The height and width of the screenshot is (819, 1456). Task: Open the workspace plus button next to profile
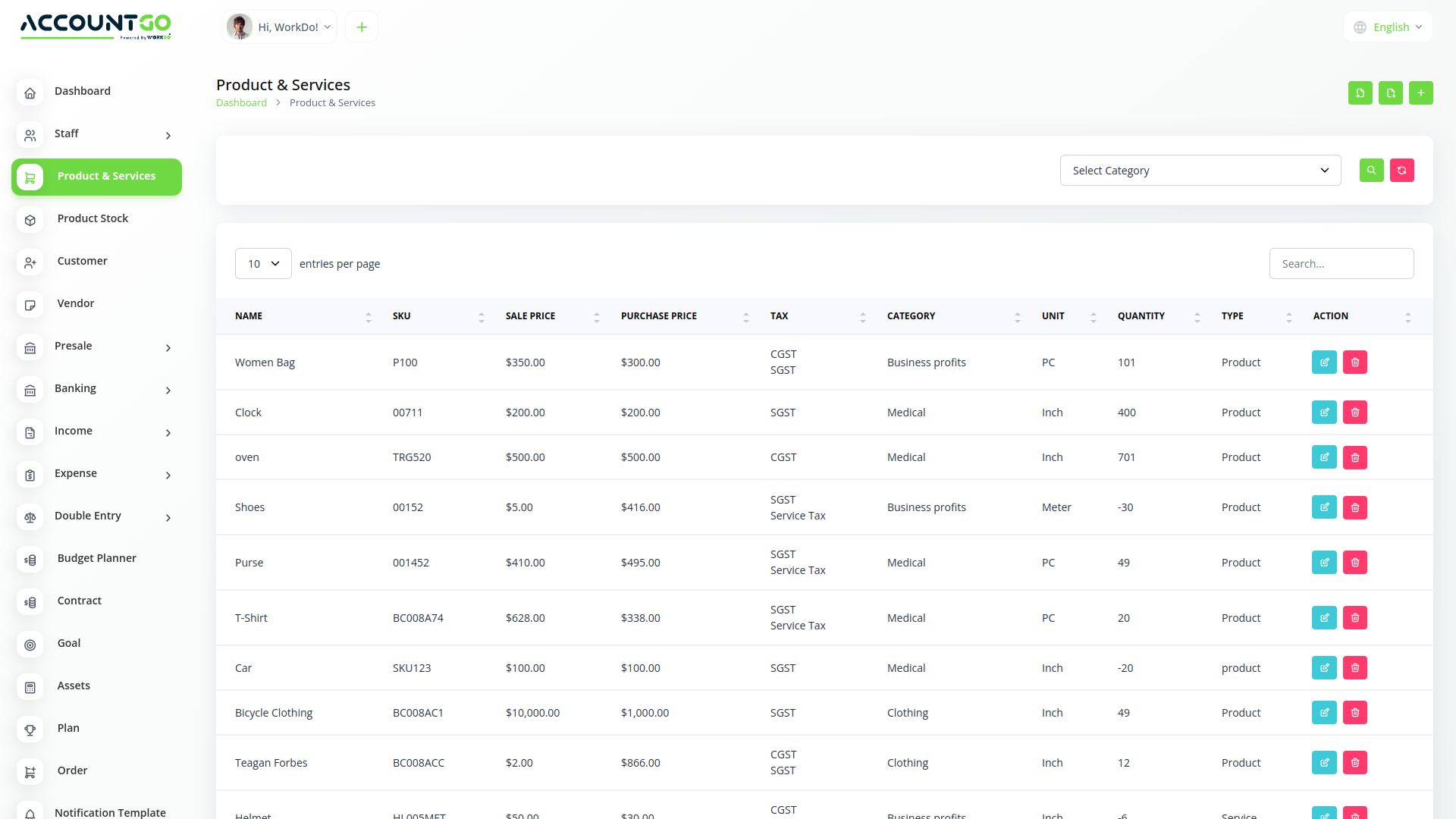click(361, 26)
